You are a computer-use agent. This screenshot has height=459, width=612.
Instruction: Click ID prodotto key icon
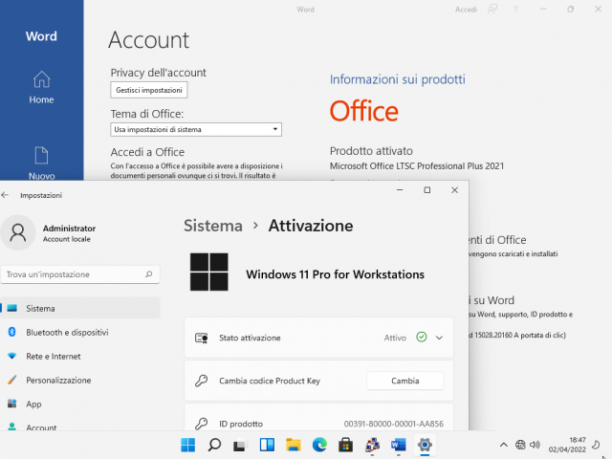point(201,423)
